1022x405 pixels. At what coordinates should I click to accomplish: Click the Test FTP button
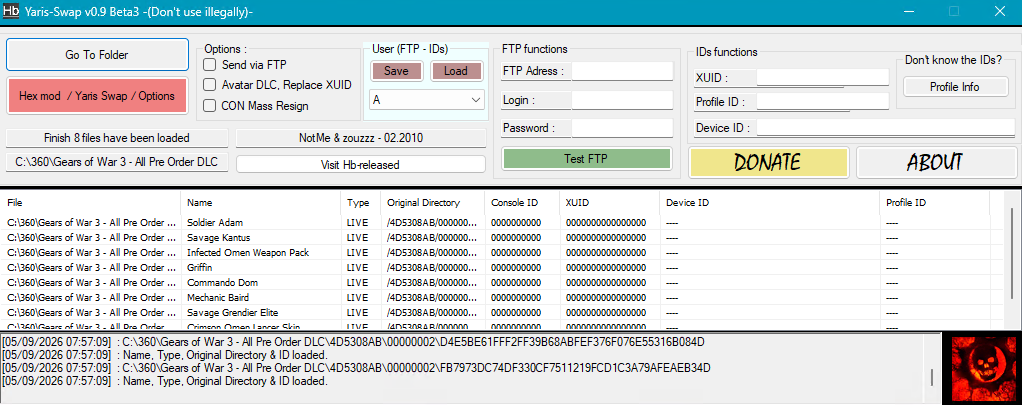[x=586, y=158]
